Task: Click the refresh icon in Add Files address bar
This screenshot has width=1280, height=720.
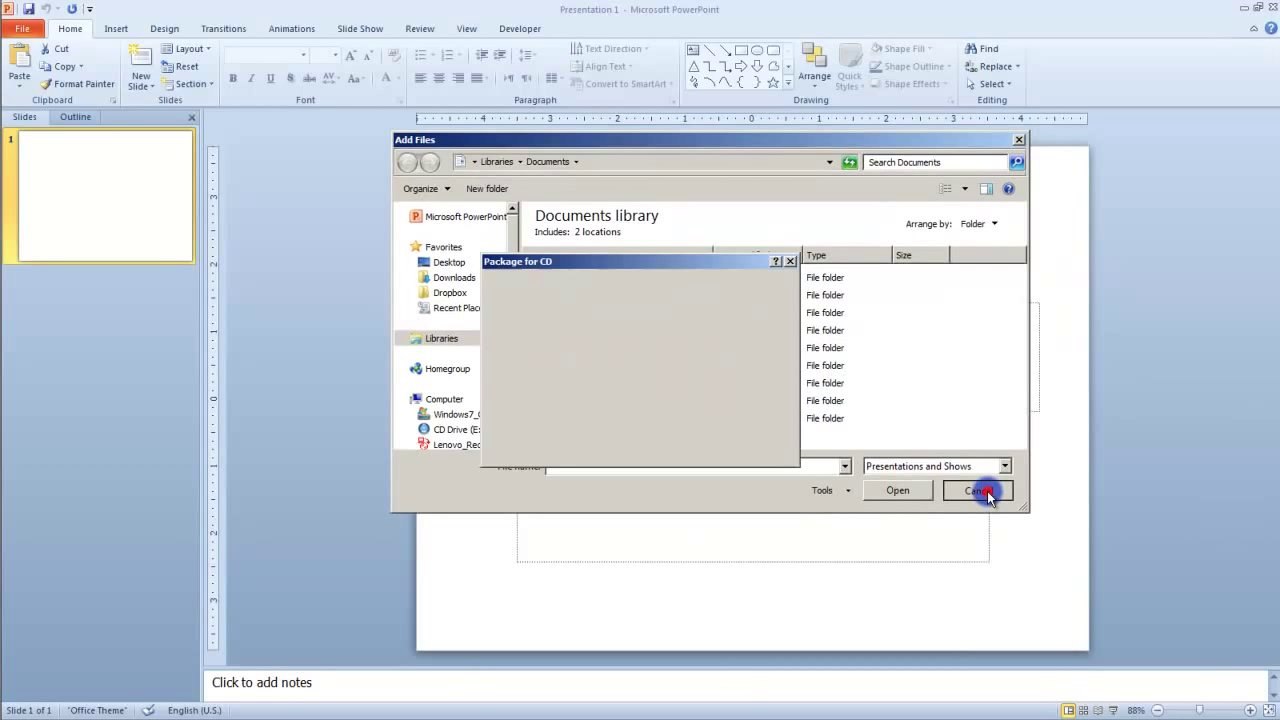Action: coord(849,162)
